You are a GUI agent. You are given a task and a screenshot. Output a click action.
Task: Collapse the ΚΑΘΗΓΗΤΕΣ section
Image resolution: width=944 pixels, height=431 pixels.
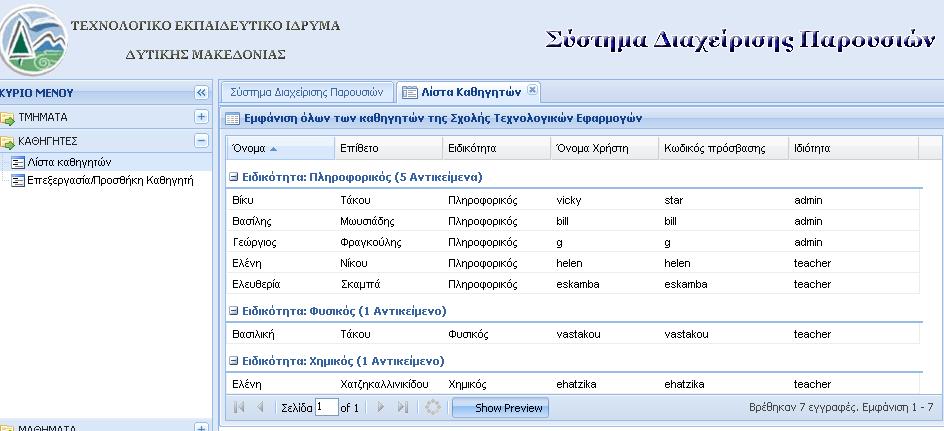[201, 141]
